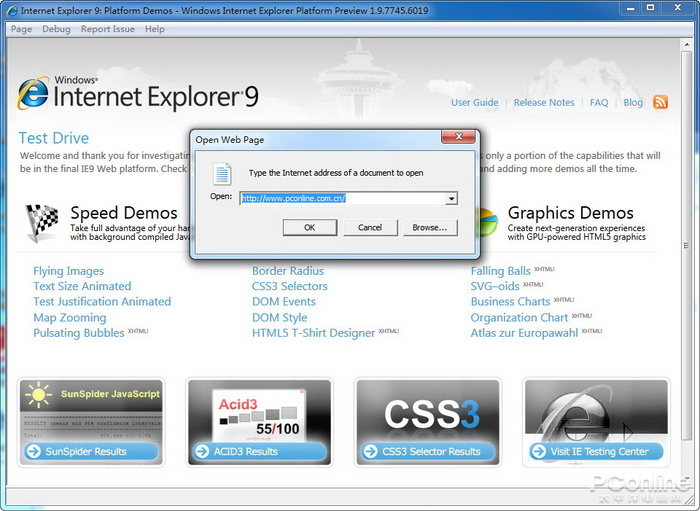Open the DOM Events demo
The height and width of the screenshot is (511, 700).
click(x=284, y=302)
